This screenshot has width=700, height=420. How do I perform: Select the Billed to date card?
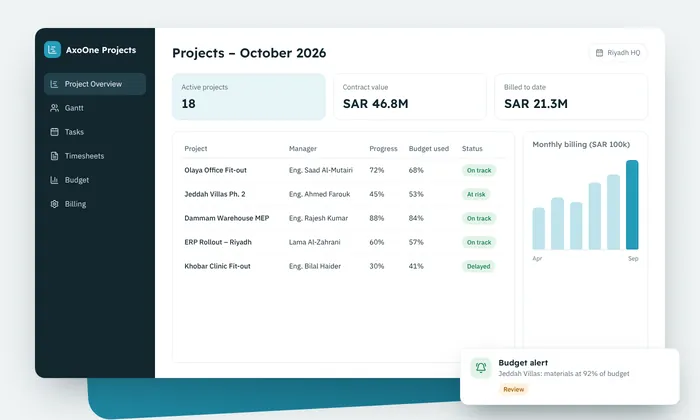pos(571,96)
